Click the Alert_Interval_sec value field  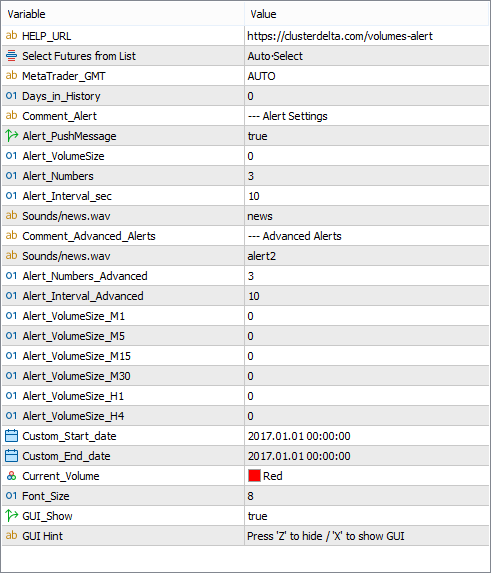point(367,196)
